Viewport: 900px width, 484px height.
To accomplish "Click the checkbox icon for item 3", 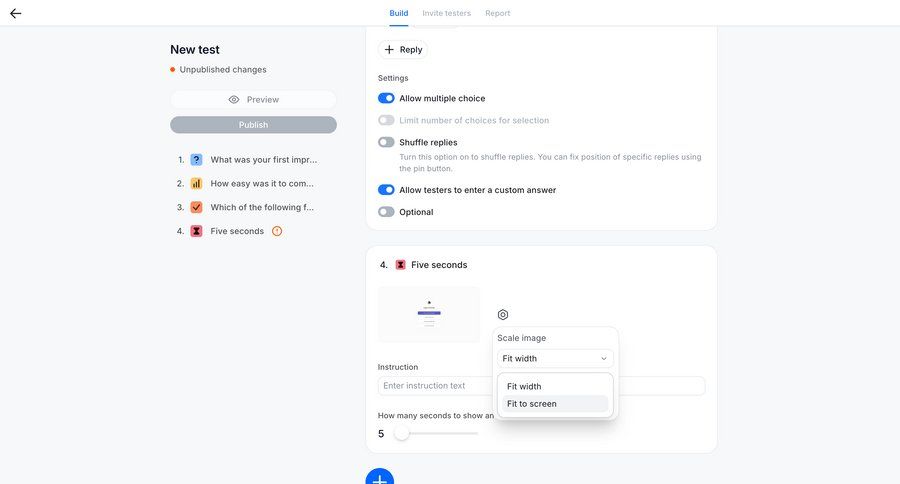I will point(196,207).
